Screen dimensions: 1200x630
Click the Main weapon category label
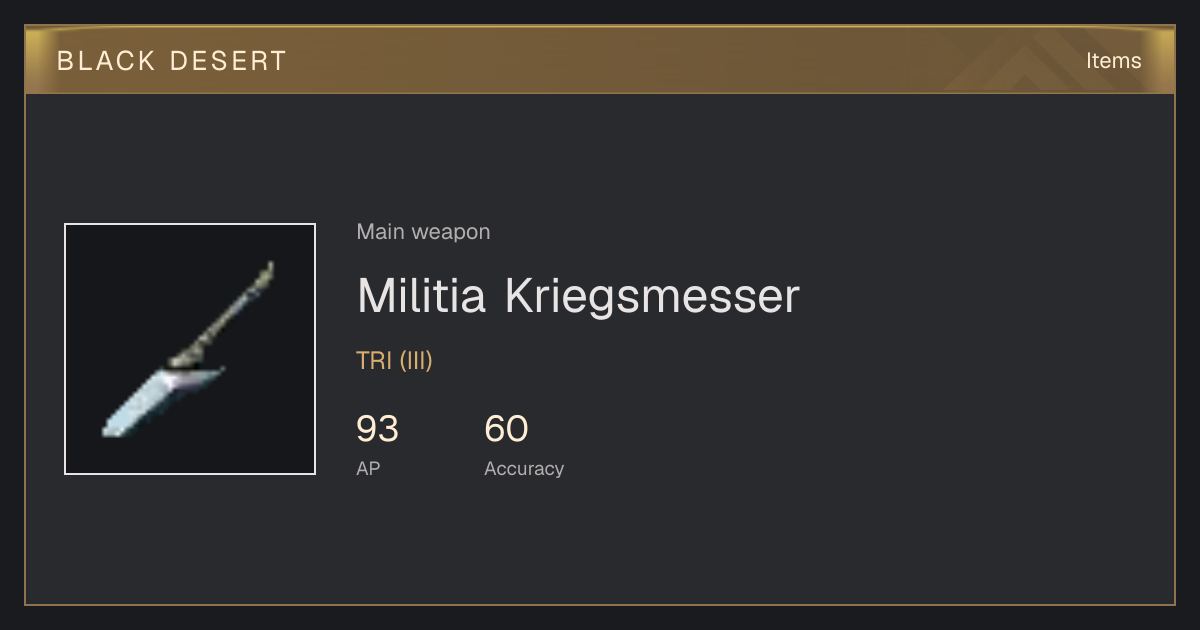(423, 232)
